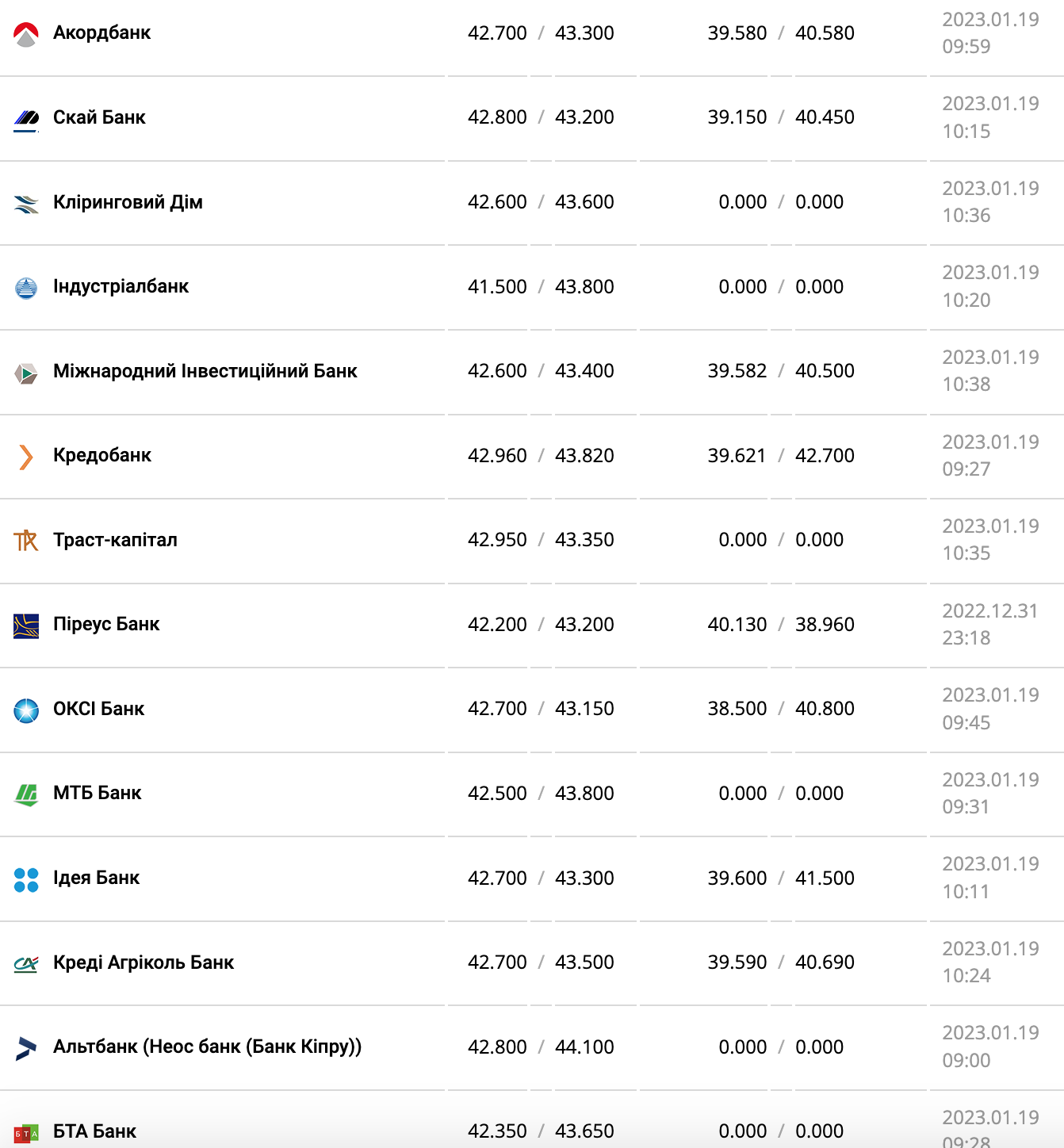Viewport: 1064px width, 1148px height.
Task: Click the Клiринговий Дiм logo icon
Action: pyautogui.click(x=26, y=204)
